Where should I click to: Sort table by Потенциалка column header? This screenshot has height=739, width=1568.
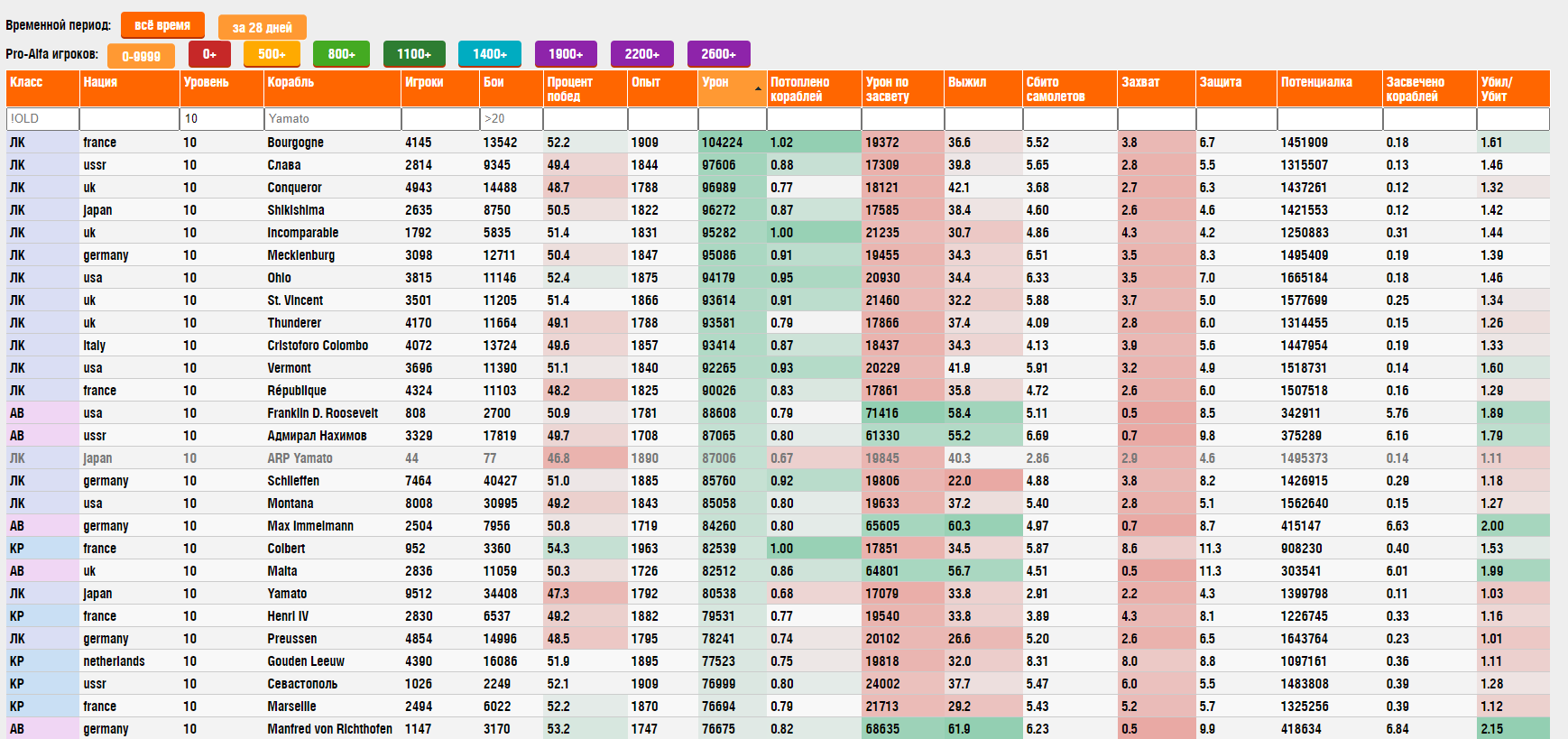coord(1330,88)
